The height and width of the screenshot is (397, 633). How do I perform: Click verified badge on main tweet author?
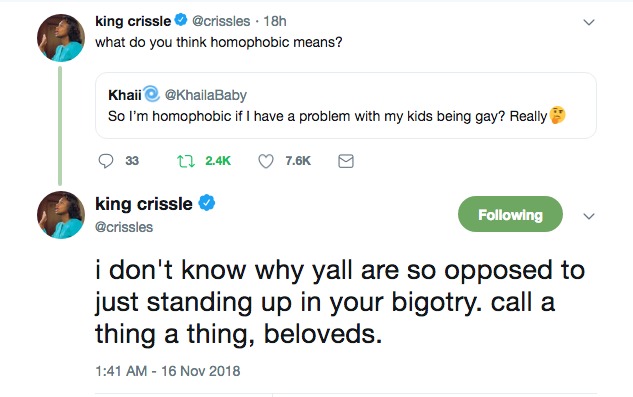point(206,203)
